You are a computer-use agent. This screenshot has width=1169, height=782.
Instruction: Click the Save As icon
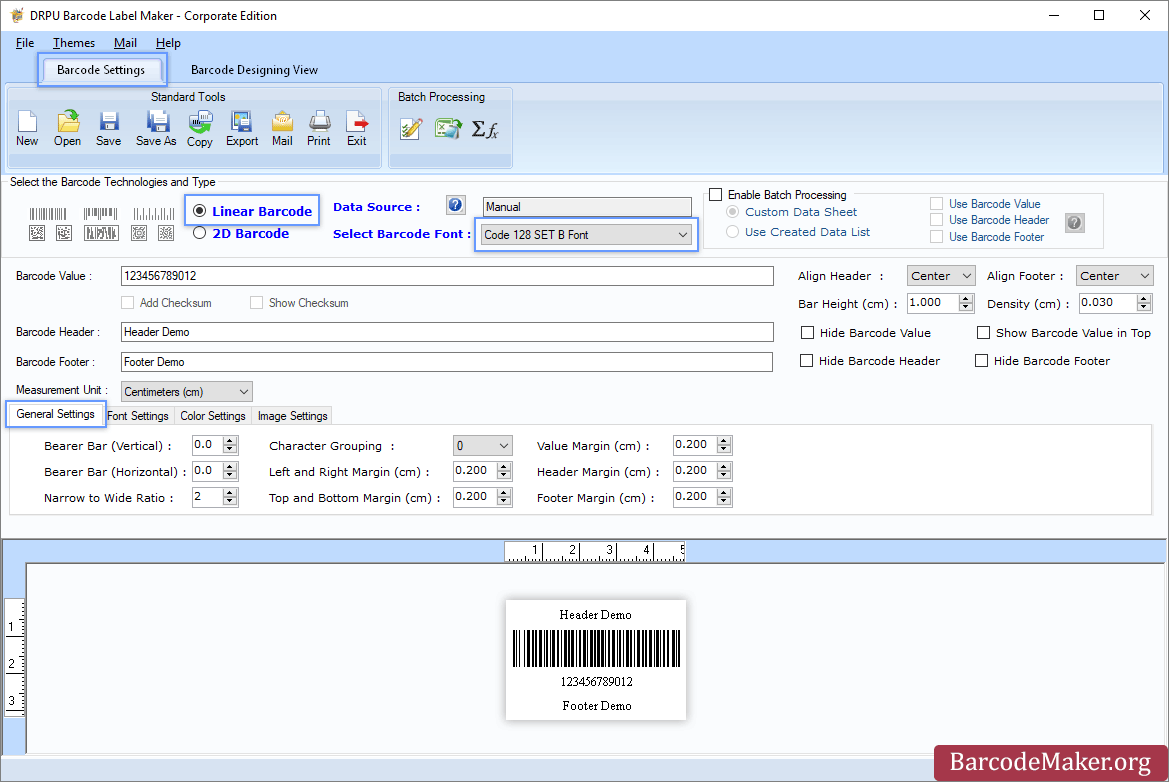coord(156,128)
